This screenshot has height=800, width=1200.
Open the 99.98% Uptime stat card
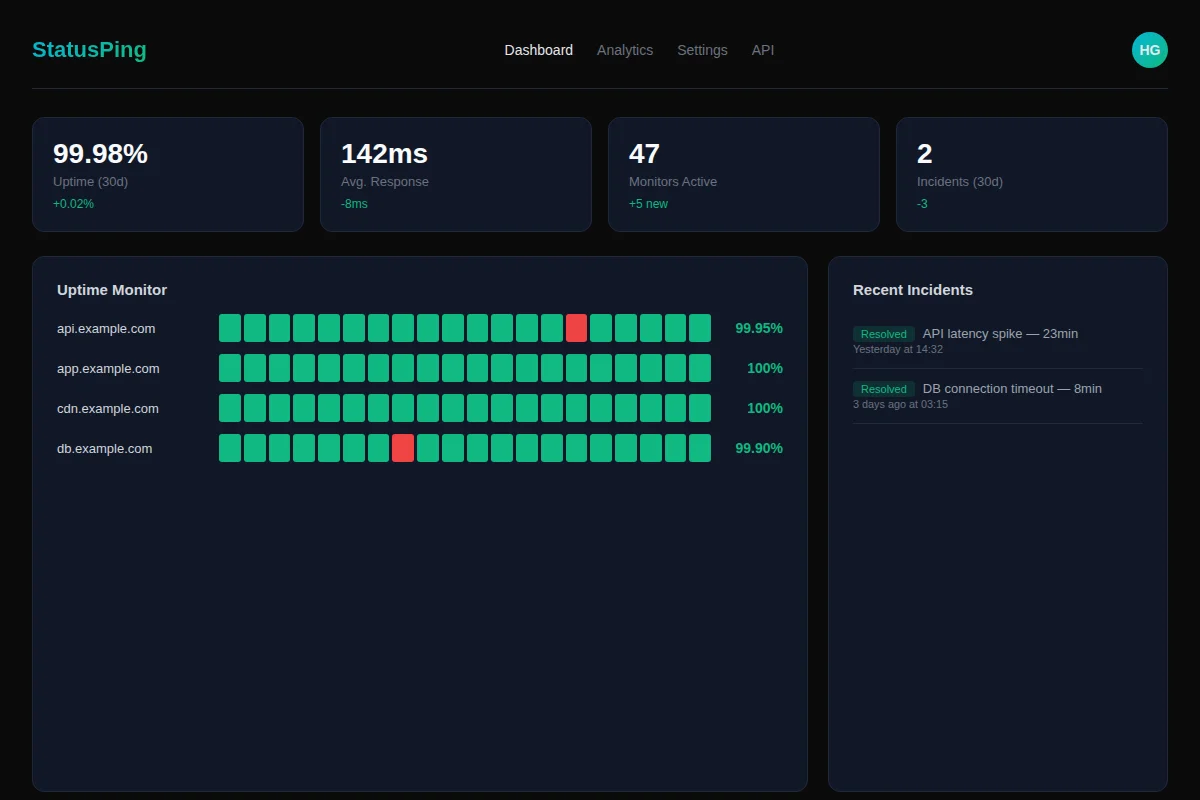click(x=167, y=174)
